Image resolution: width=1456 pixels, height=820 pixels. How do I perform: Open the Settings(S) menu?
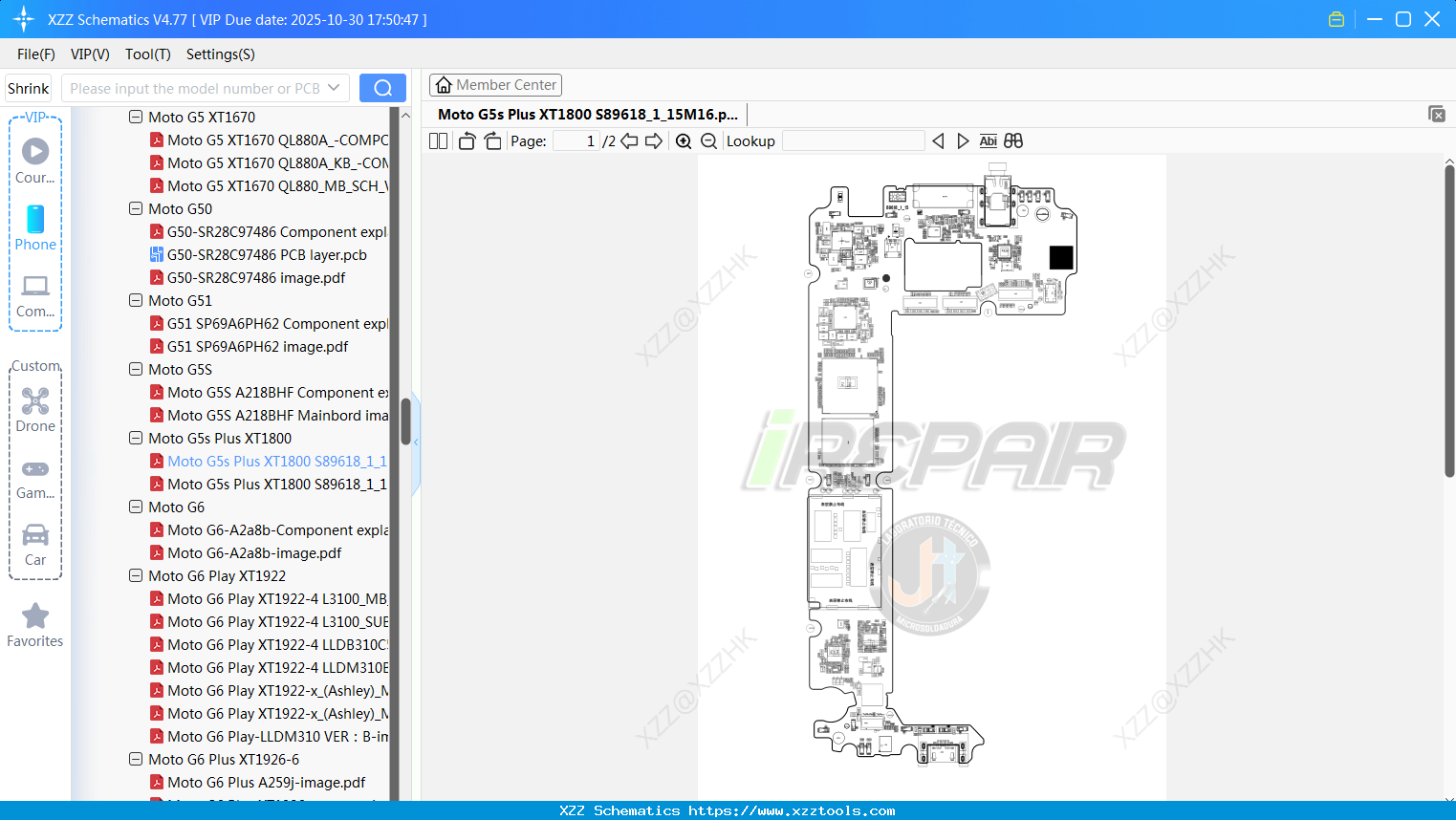tap(219, 54)
